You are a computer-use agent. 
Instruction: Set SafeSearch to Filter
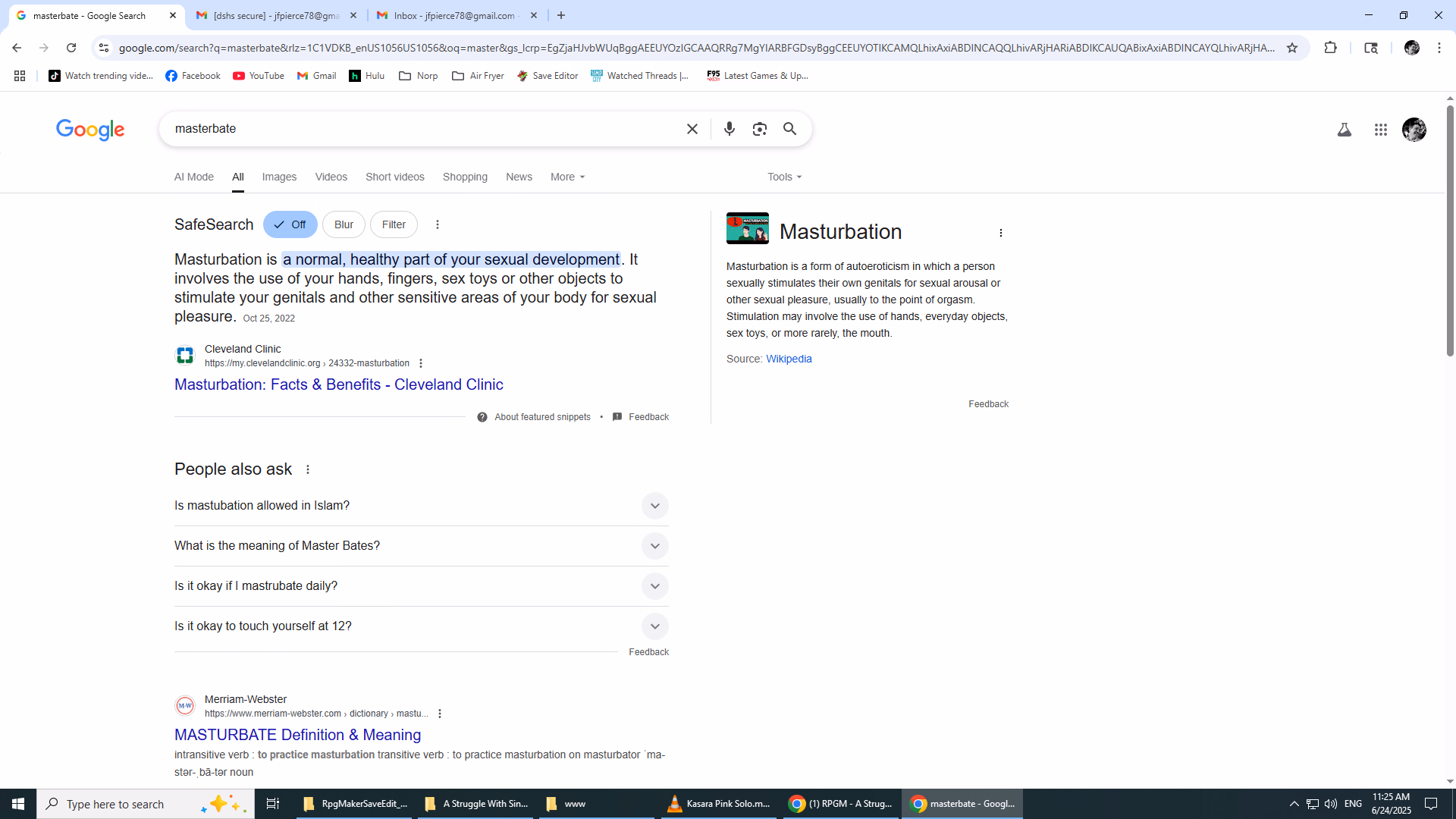tap(394, 224)
